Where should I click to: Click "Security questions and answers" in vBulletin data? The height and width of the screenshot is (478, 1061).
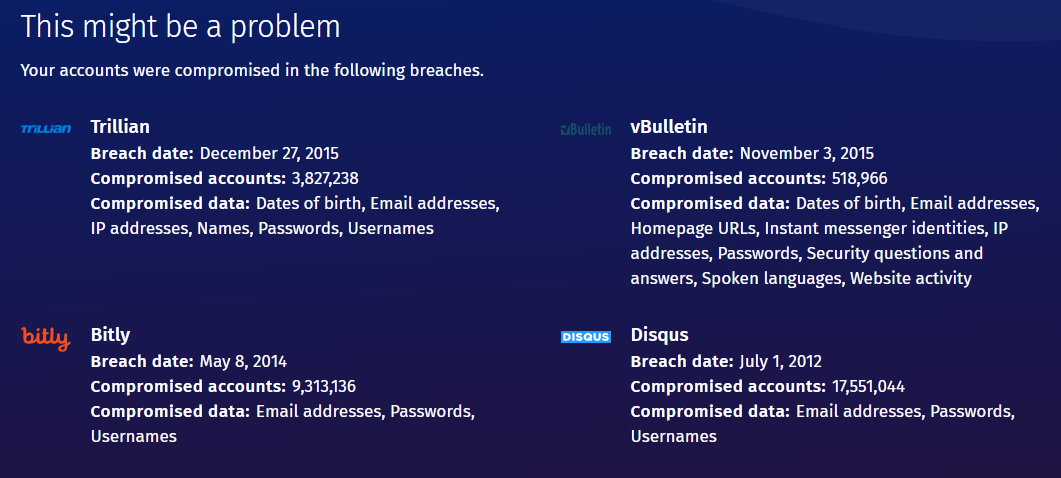point(895,254)
